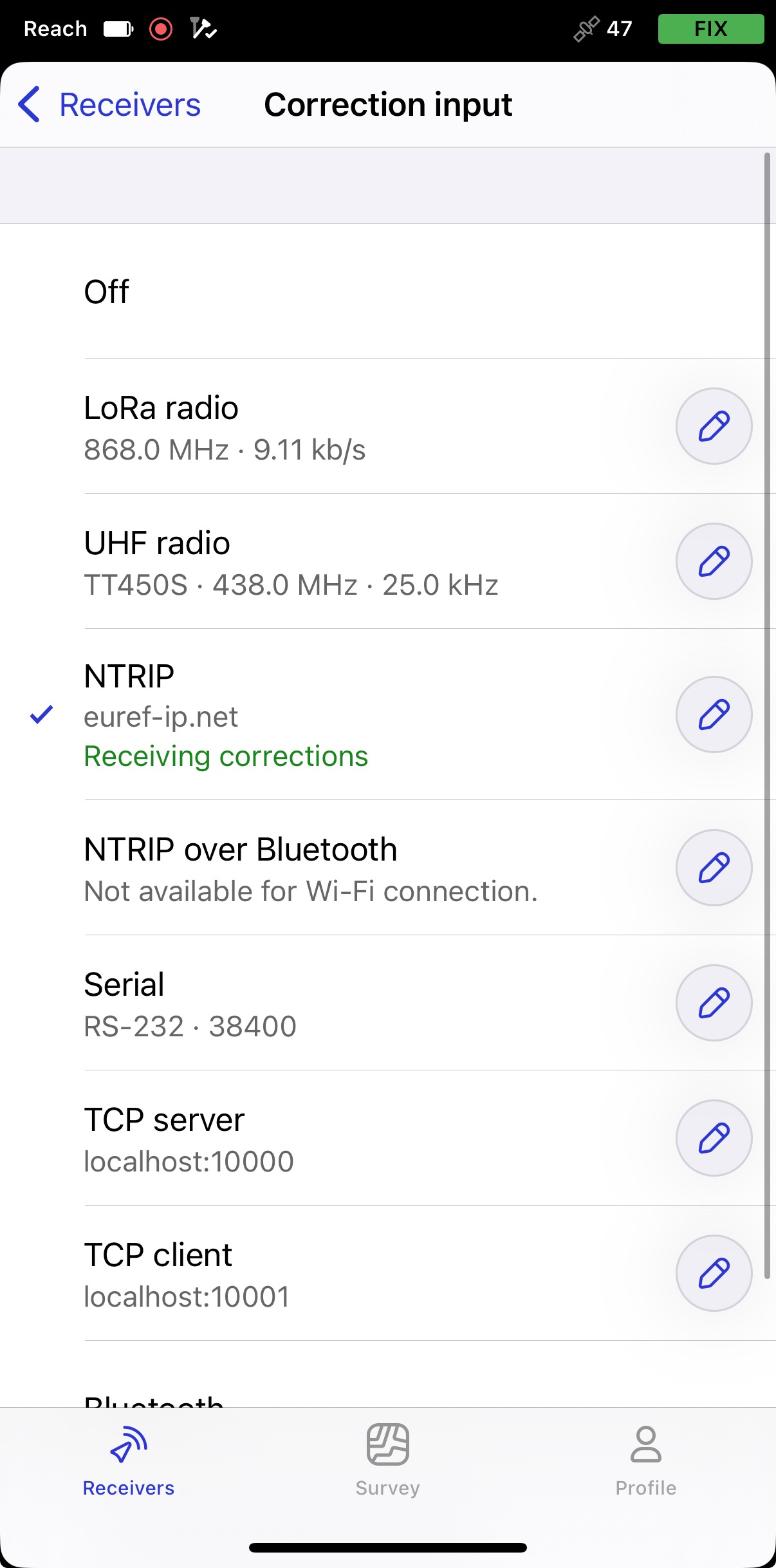Tap the green FIX status badge

(711, 29)
